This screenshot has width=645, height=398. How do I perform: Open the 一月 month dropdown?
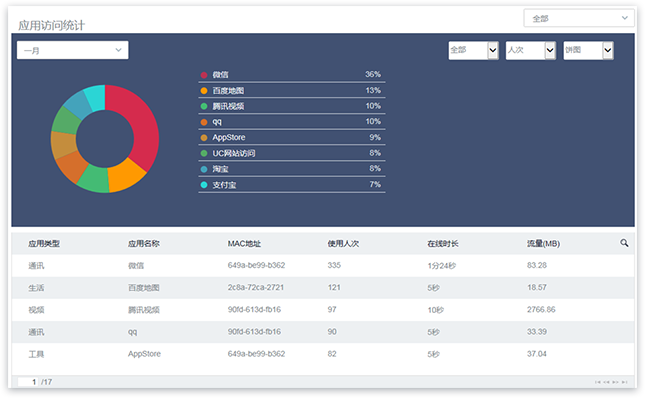(x=72, y=50)
